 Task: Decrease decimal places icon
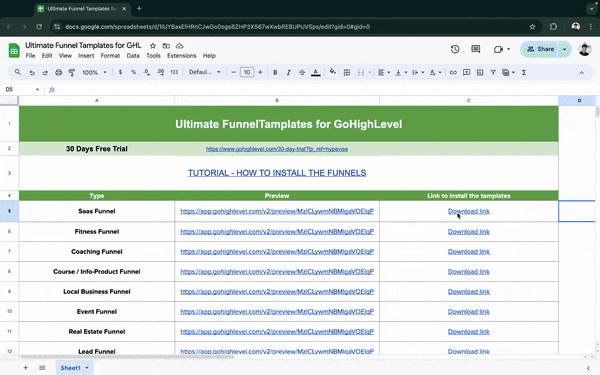[x=147, y=72]
